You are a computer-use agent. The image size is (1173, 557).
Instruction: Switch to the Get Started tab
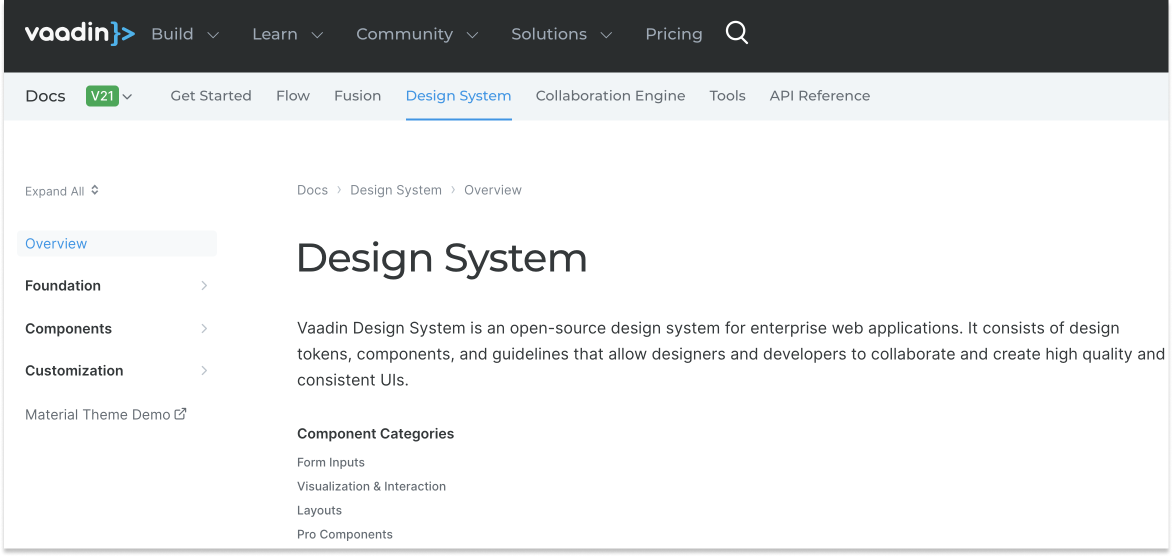point(211,96)
